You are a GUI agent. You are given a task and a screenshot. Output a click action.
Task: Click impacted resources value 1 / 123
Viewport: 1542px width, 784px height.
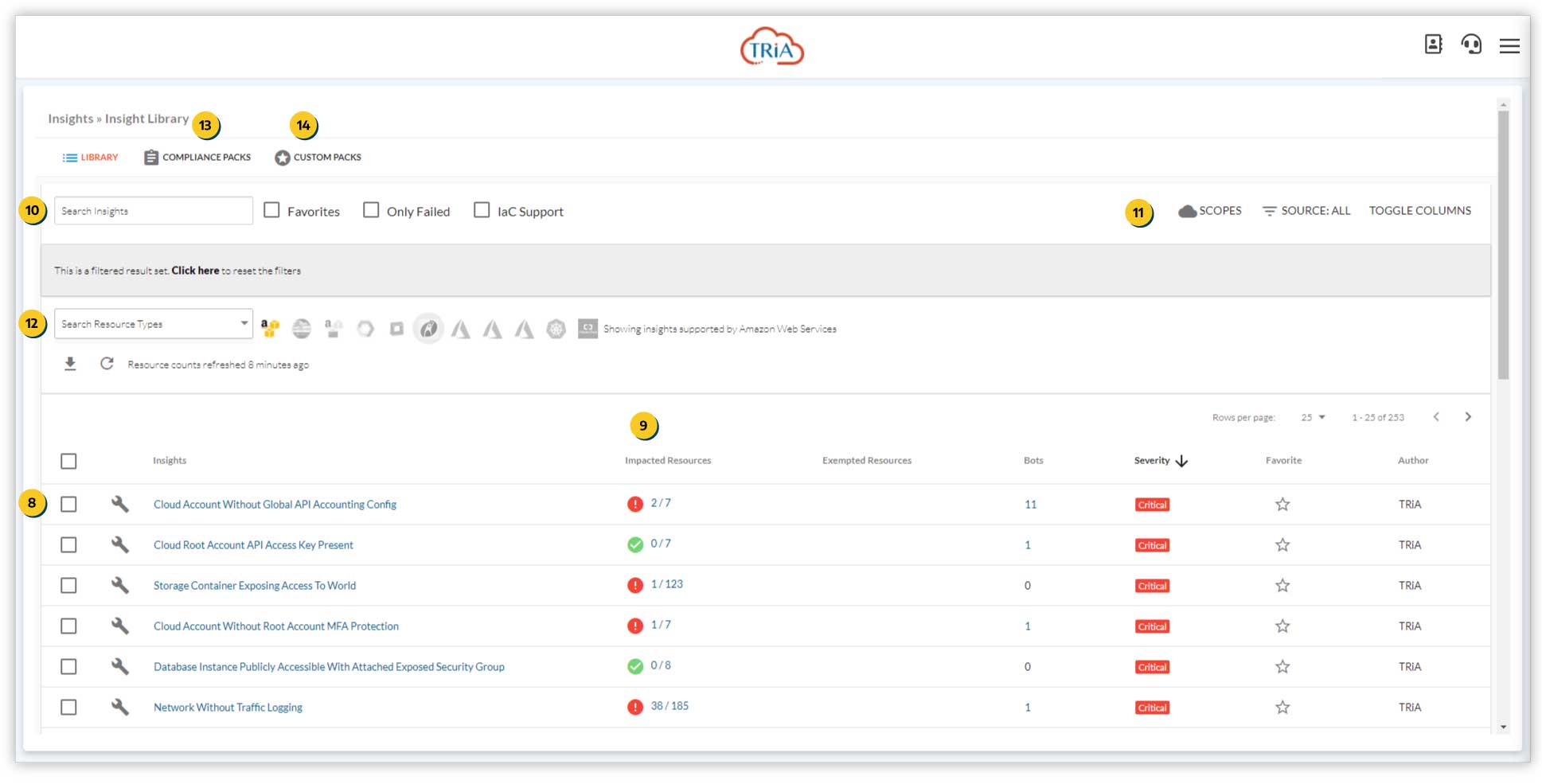[666, 584]
